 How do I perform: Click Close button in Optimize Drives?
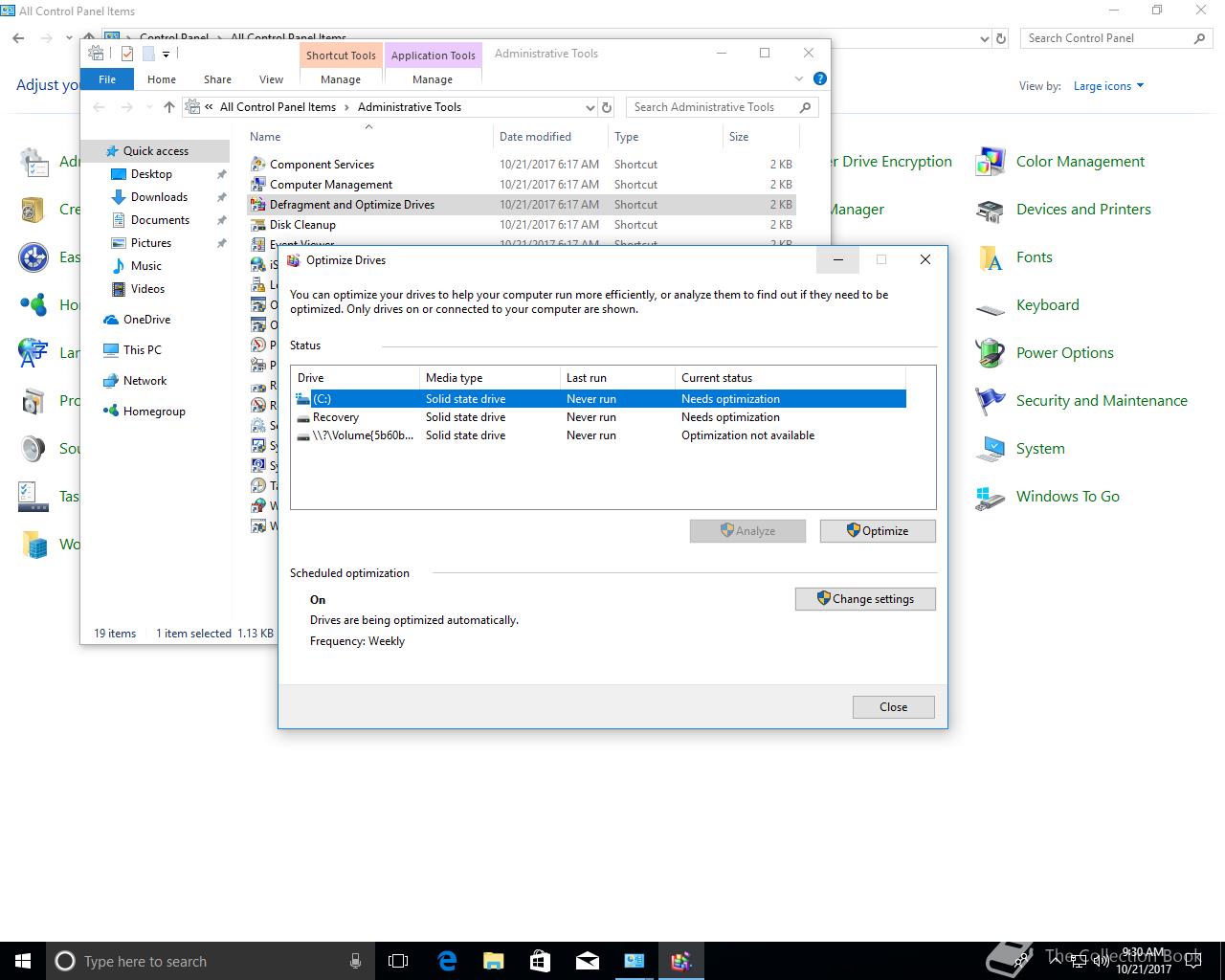coord(894,707)
